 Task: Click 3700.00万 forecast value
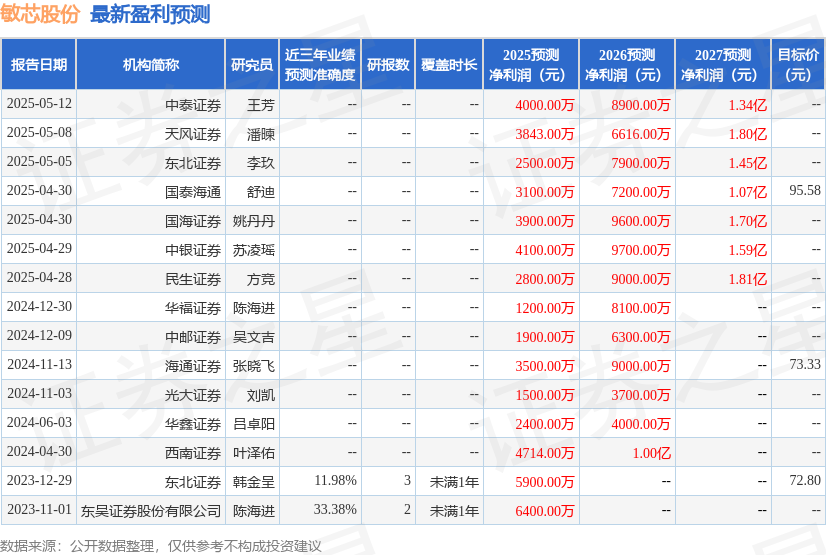pos(641,395)
